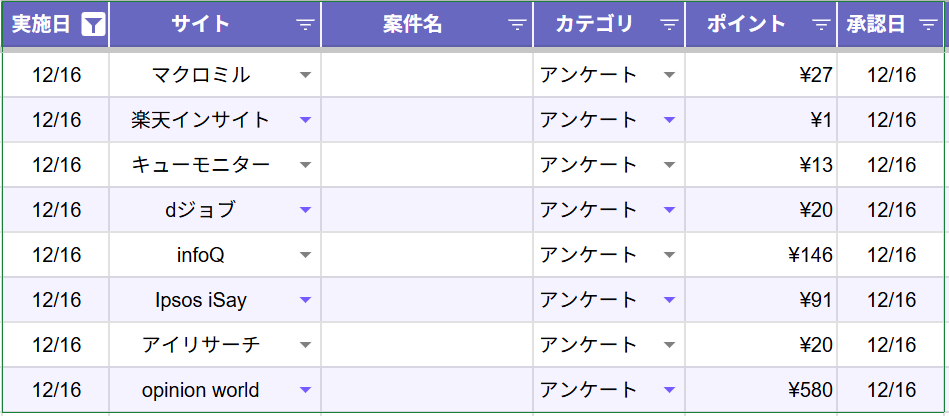This screenshot has width=949, height=416.
Task: Click the active filter icon on 実施日 header
Action: [x=92, y=25]
